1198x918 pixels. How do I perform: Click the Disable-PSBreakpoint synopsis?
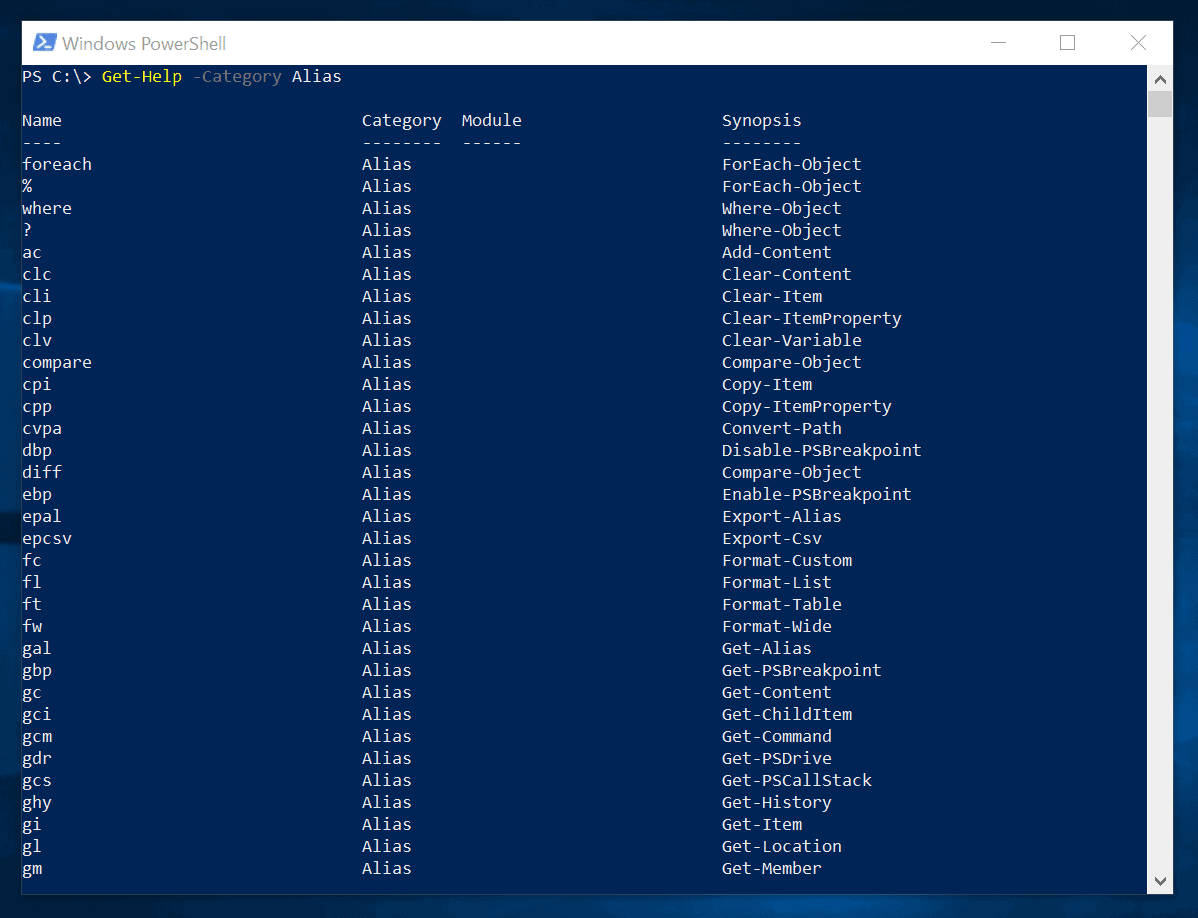click(821, 451)
